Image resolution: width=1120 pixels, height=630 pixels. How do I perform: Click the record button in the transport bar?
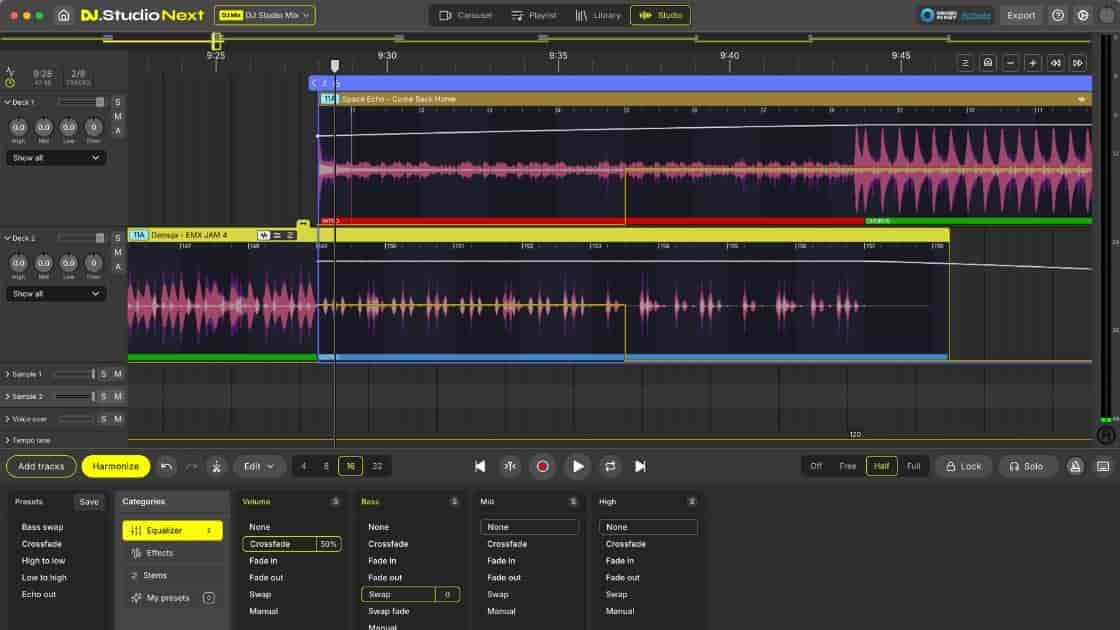click(543, 465)
